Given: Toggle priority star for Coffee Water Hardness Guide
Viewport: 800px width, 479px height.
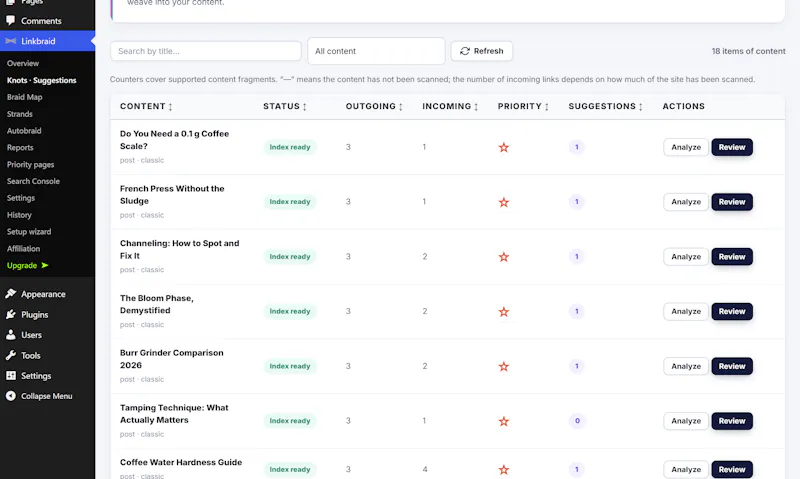Looking at the screenshot, I should tap(504, 470).
